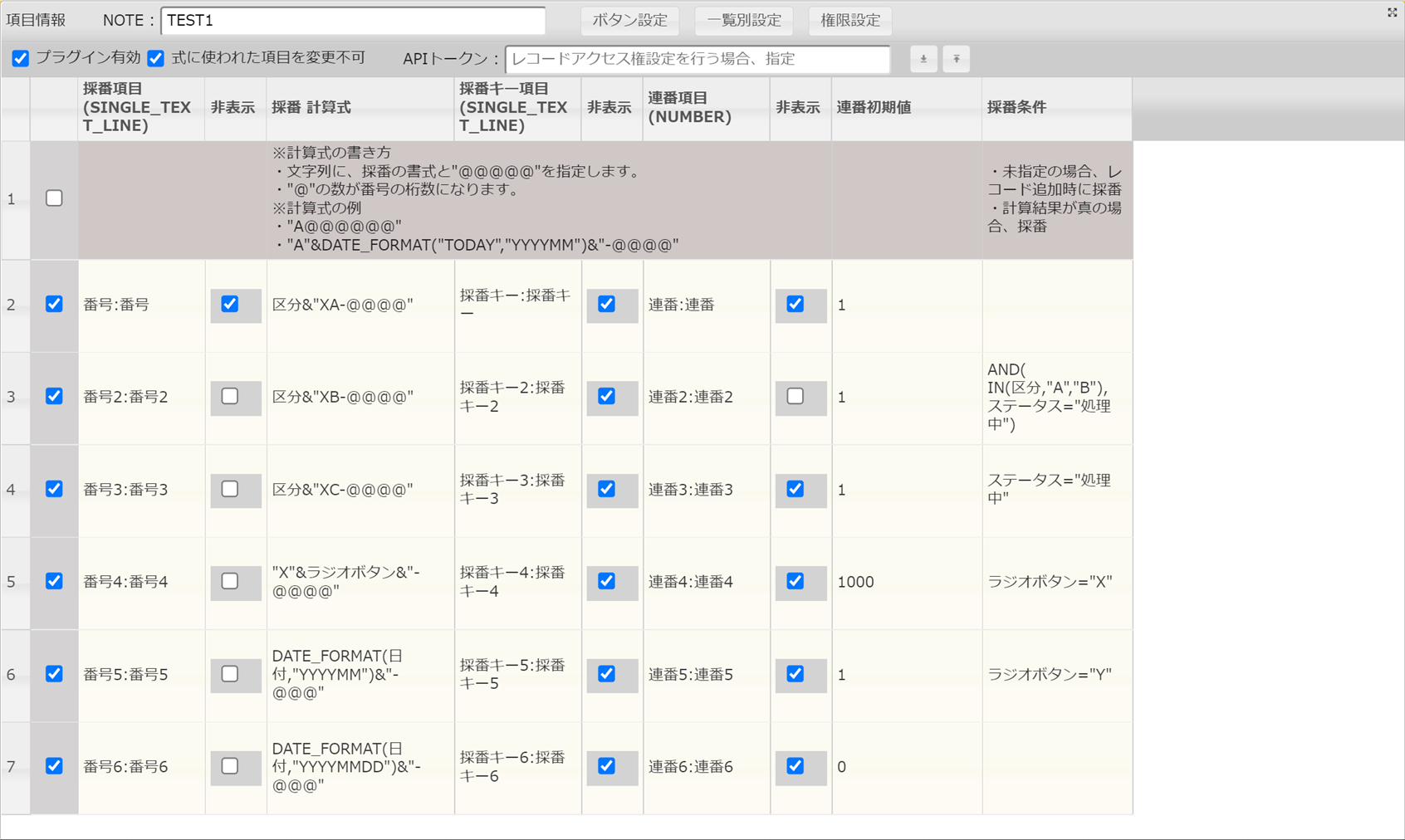Focus the NOTE field containing TEST1

click(x=353, y=21)
